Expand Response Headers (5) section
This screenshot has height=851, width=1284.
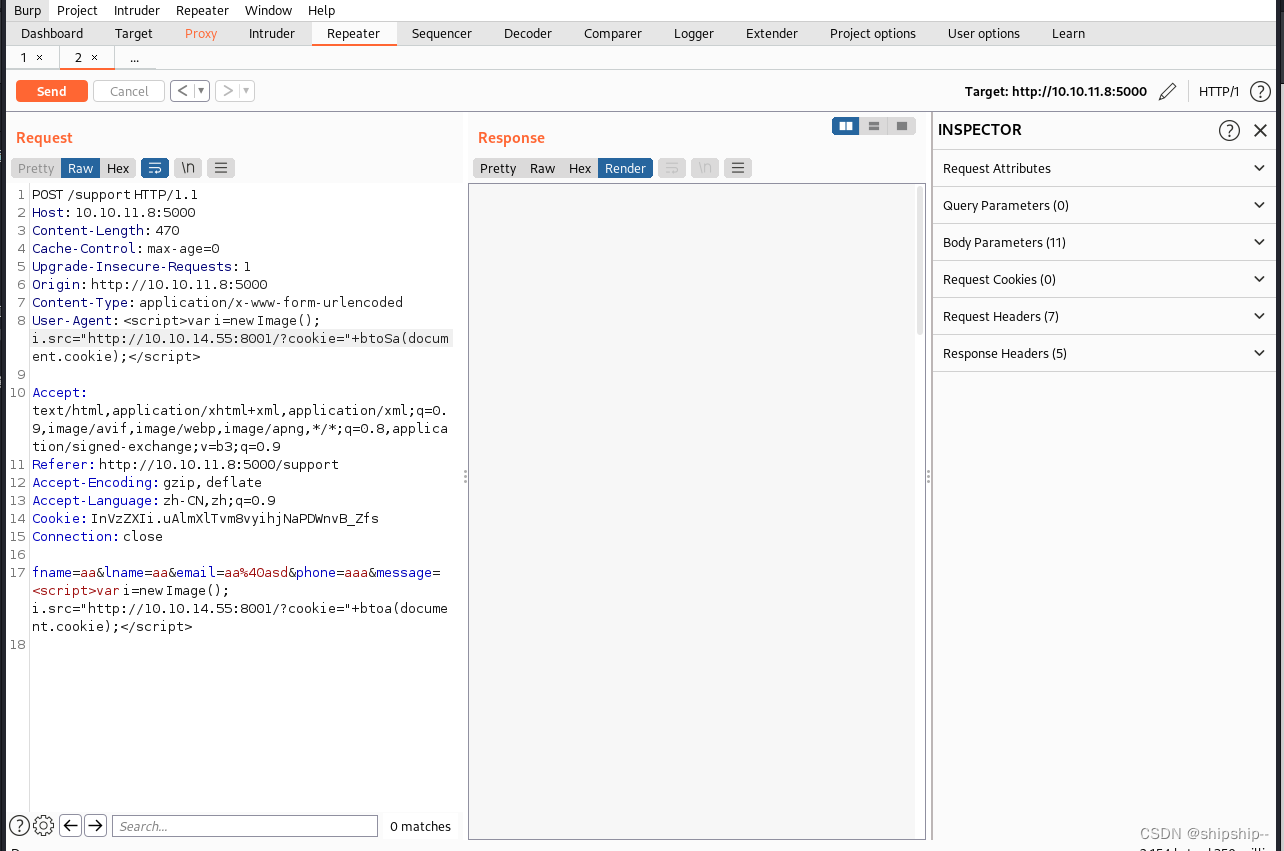pyautogui.click(x=1105, y=353)
